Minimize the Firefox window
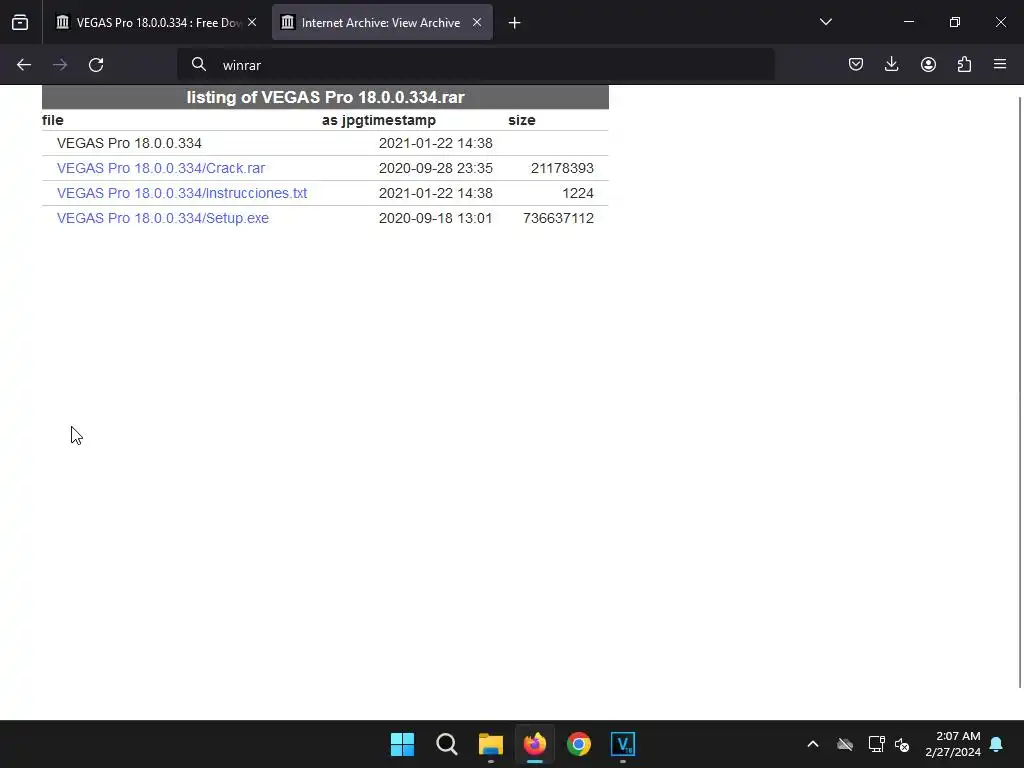The image size is (1024, 768). (x=909, y=22)
